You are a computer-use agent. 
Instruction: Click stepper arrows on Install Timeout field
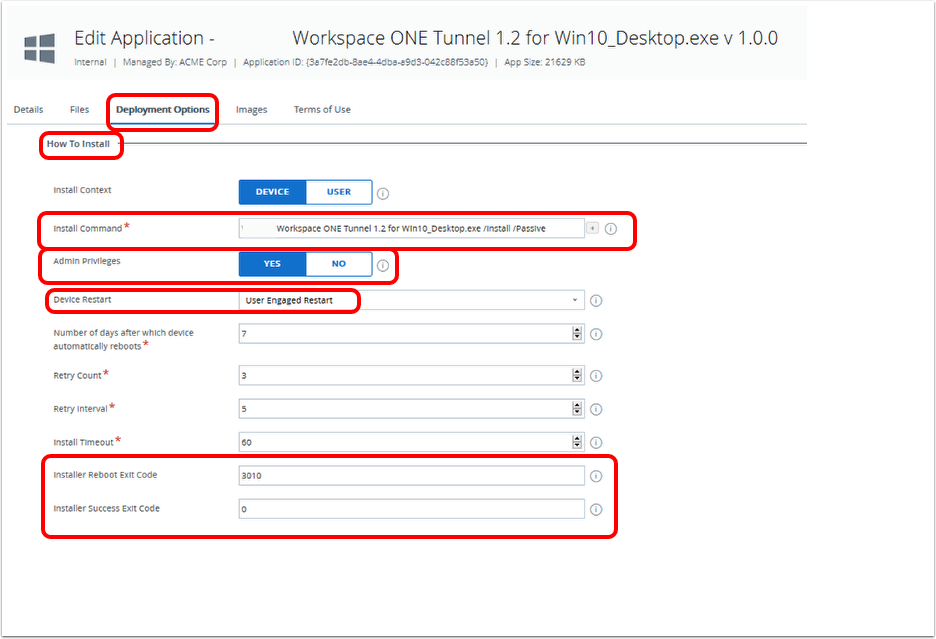(576, 442)
